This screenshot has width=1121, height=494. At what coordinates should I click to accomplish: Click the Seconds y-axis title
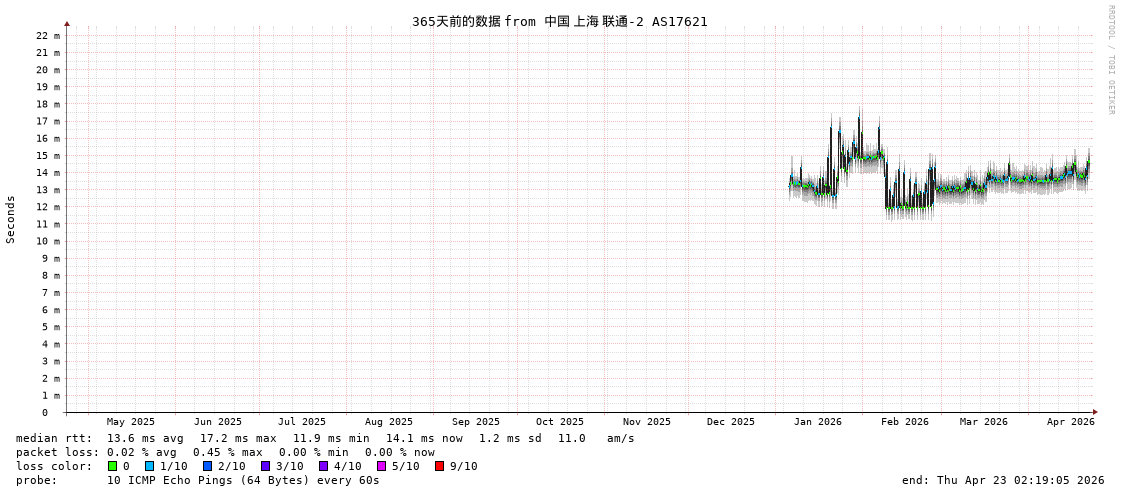coord(11,219)
